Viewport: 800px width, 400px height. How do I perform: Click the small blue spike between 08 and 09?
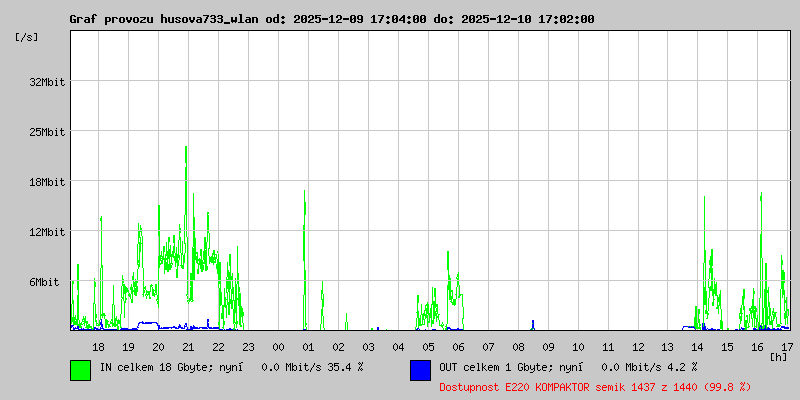click(x=533, y=324)
